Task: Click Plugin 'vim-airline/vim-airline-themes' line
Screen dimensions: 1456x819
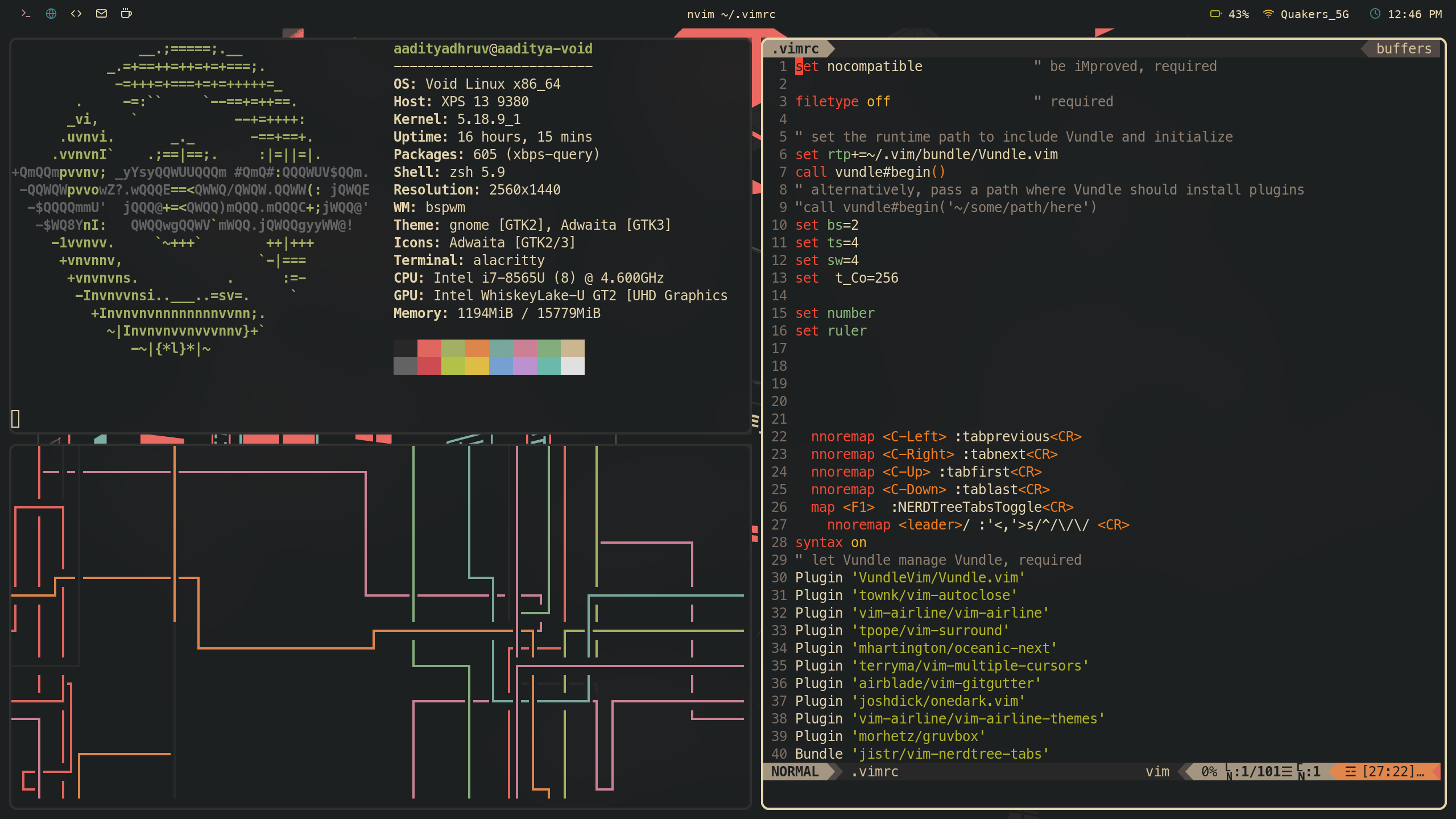Action: 950,719
